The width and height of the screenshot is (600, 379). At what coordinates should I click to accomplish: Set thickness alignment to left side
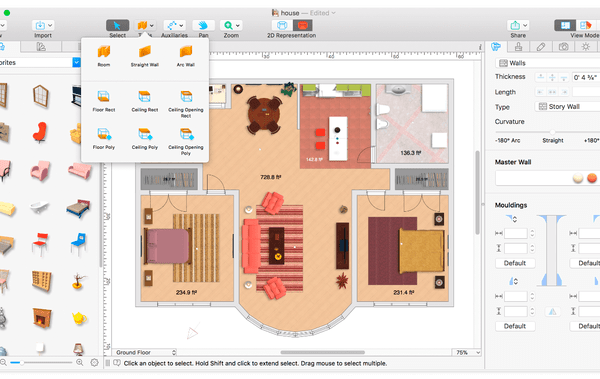(x=540, y=77)
